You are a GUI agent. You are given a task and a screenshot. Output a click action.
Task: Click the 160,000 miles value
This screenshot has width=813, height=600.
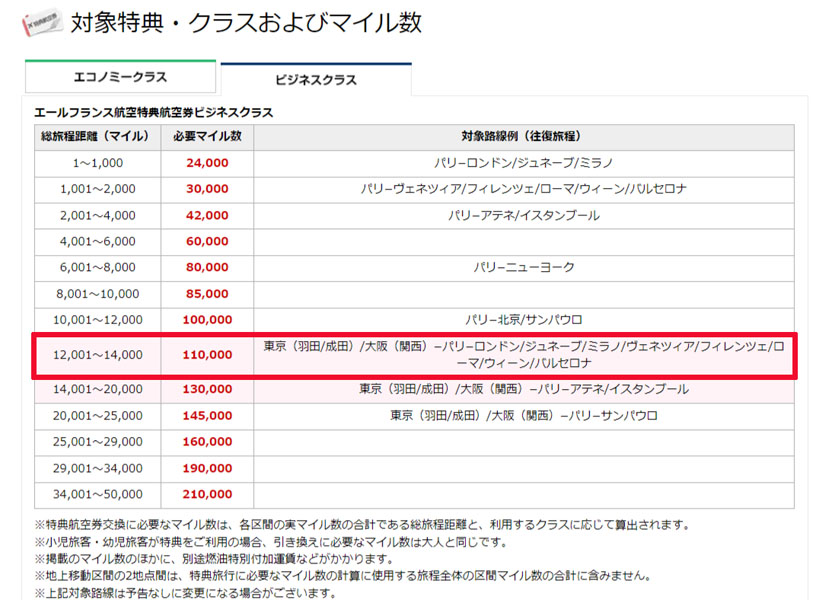207,442
